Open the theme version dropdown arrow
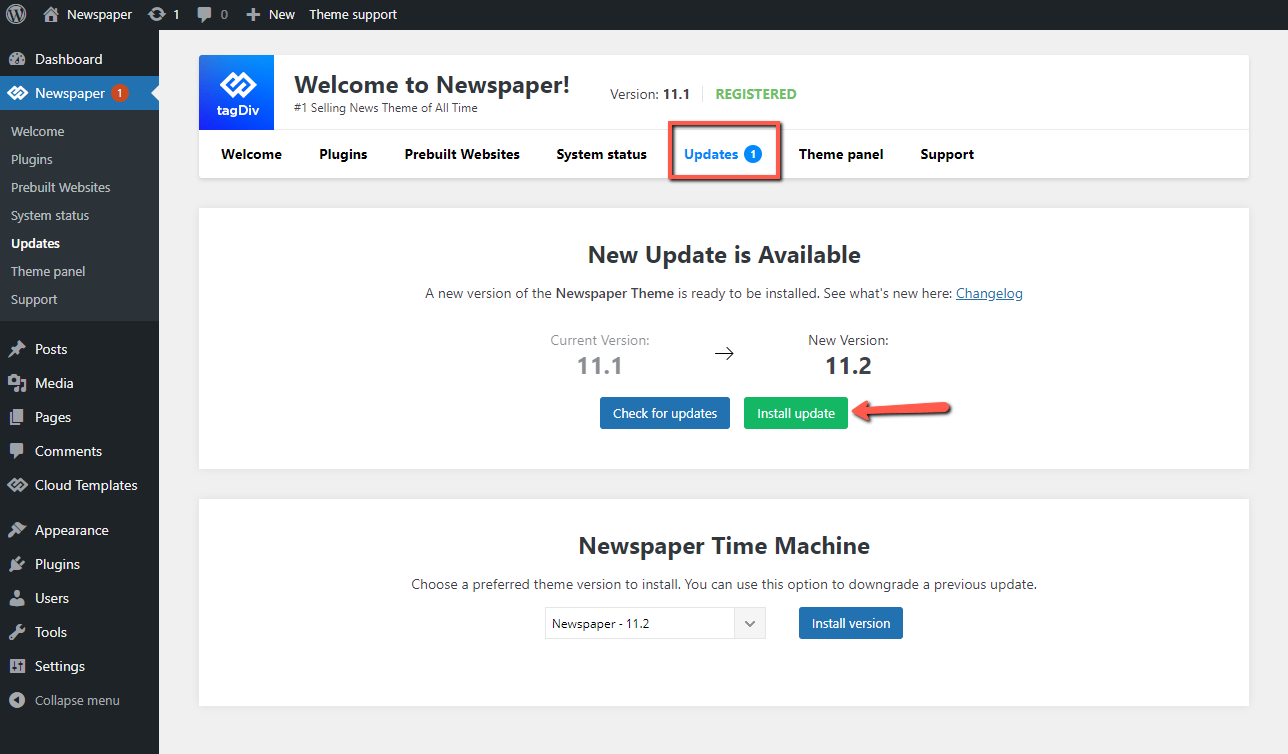Image resolution: width=1288 pixels, height=754 pixels. tap(750, 623)
